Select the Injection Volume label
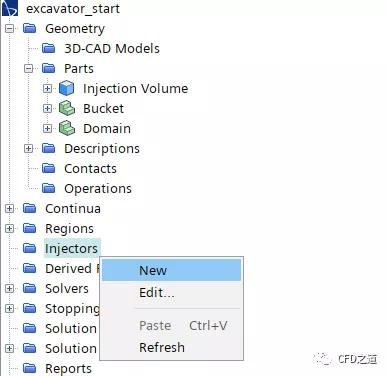 [x=136, y=89]
